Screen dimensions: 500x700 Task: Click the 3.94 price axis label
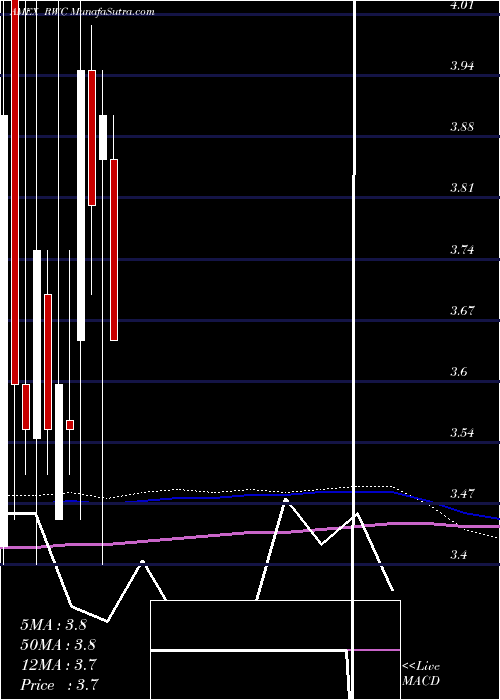coord(462,67)
